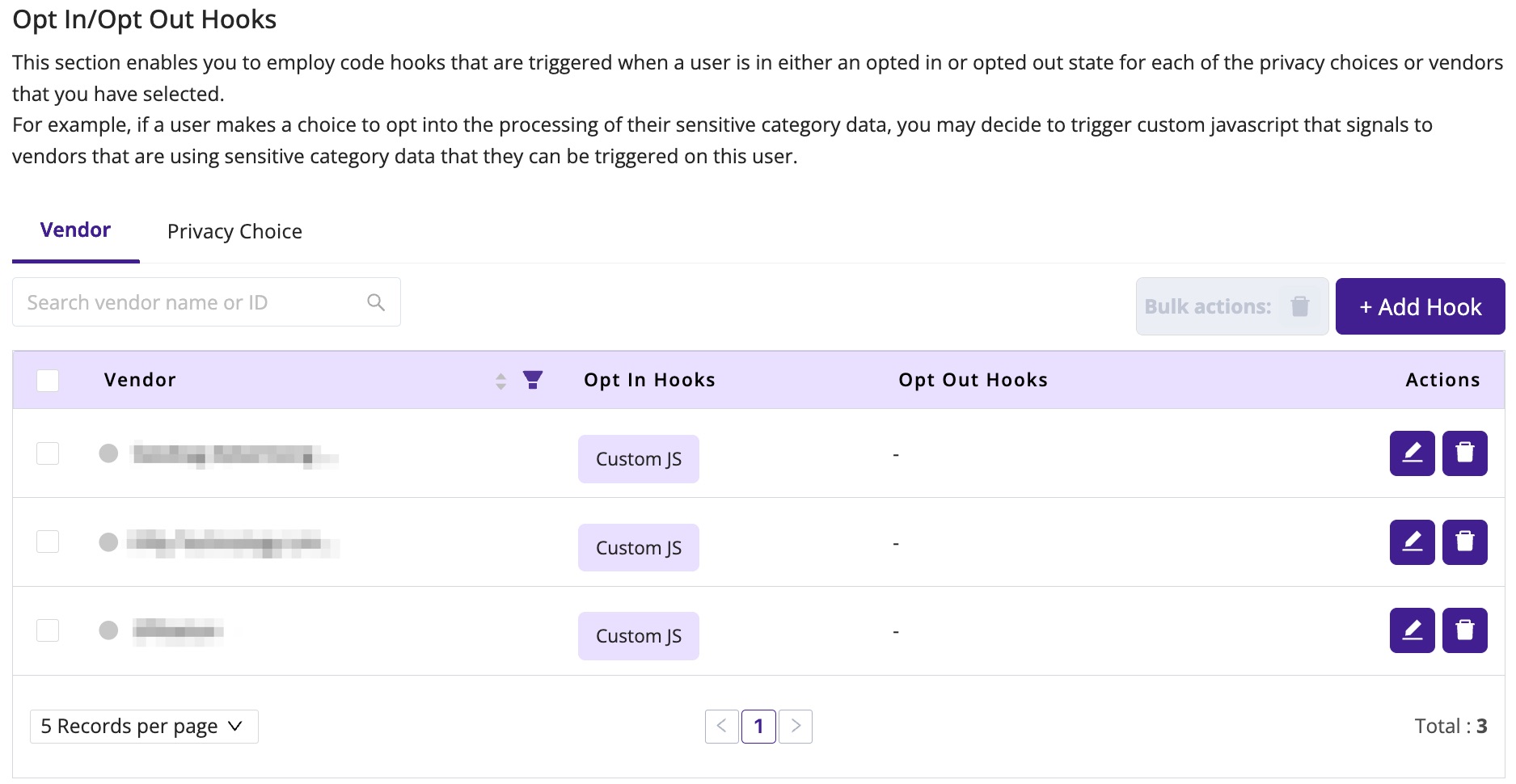This screenshot has width=1516, height=784.
Task: Check the first vendor row checkbox
Action: click(x=48, y=453)
